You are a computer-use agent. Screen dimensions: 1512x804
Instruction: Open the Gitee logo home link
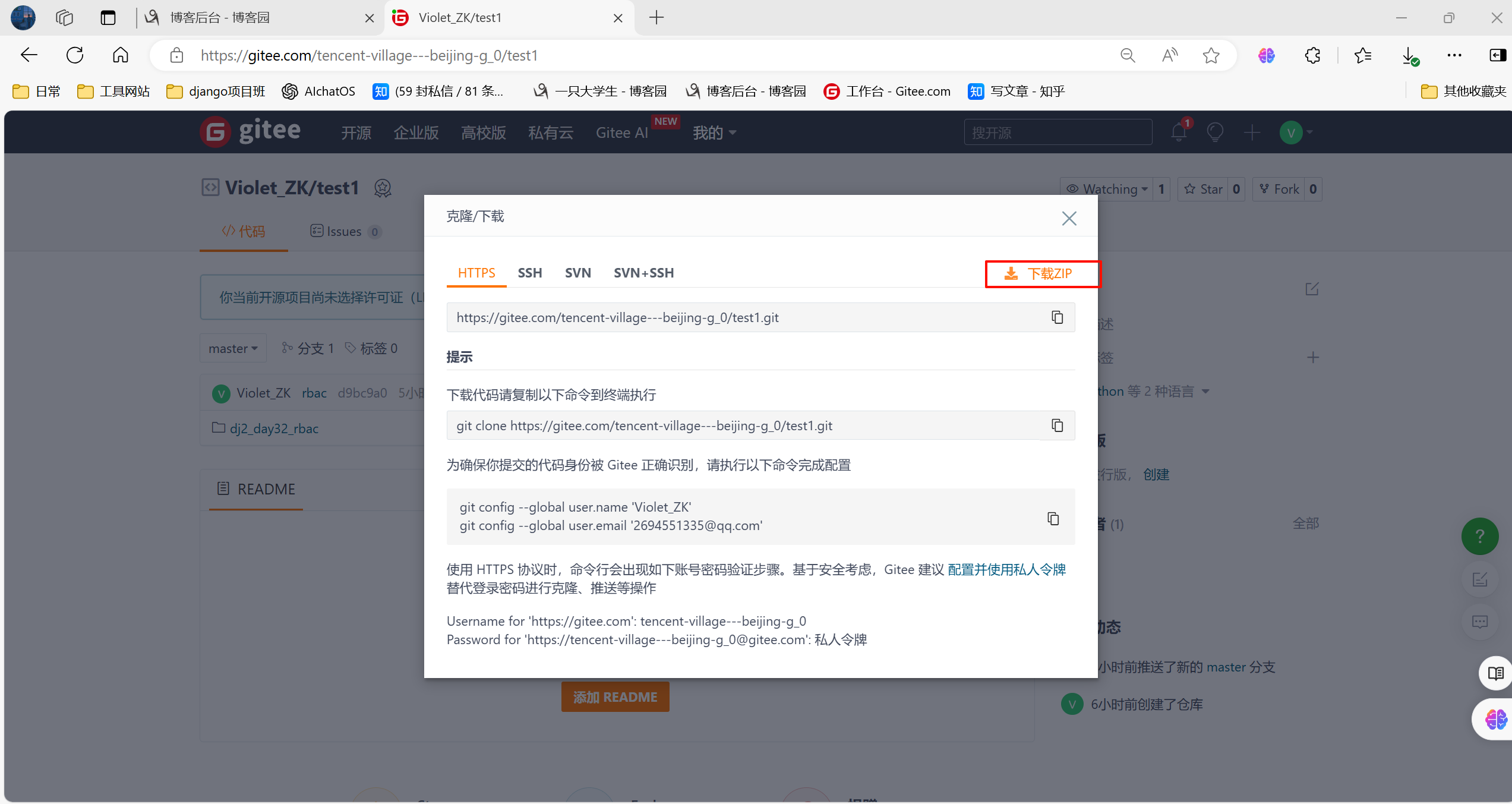point(251,131)
